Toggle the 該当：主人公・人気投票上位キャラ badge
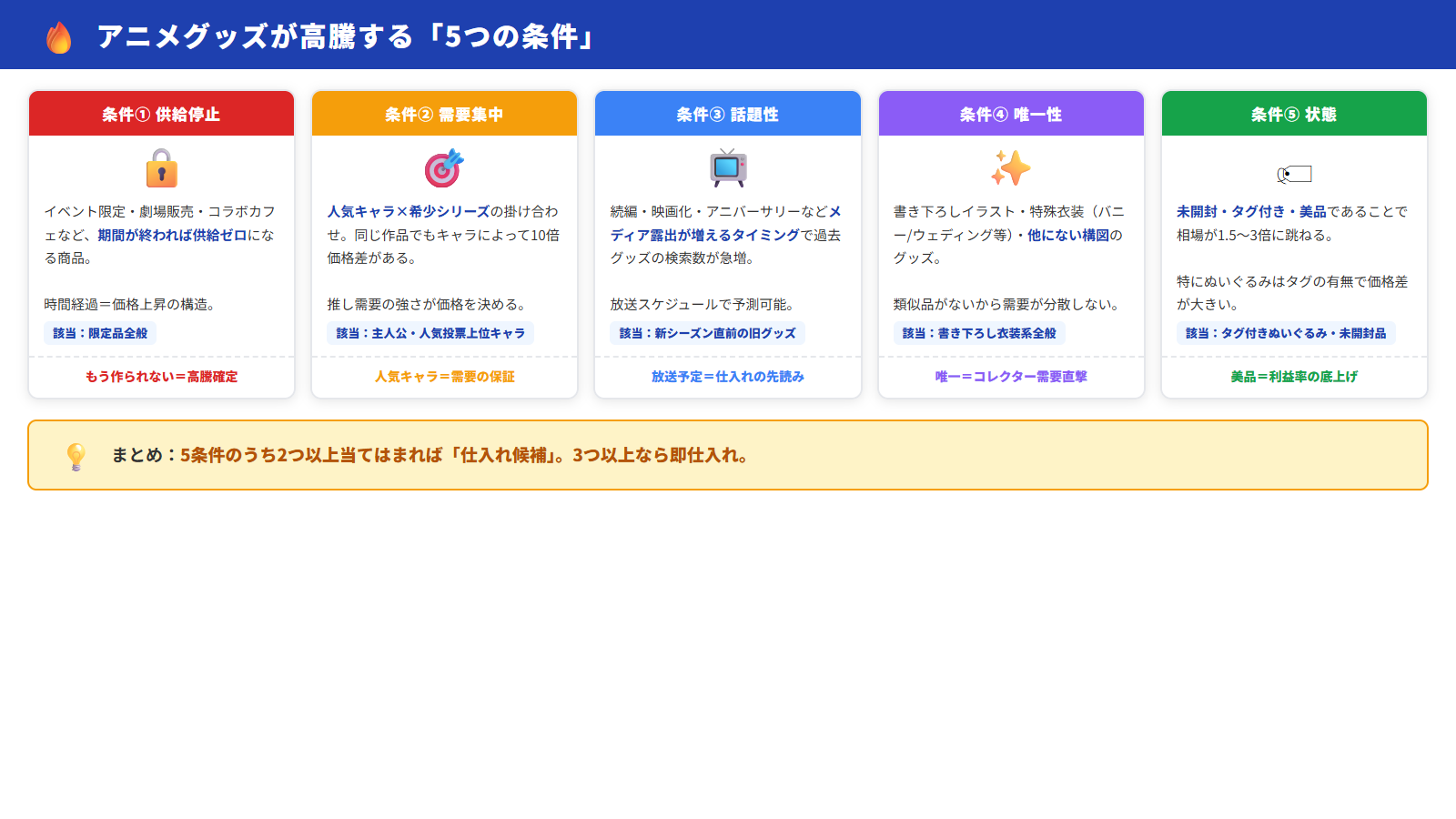This screenshot has width=1456, height=819. [x=430, y=332]
